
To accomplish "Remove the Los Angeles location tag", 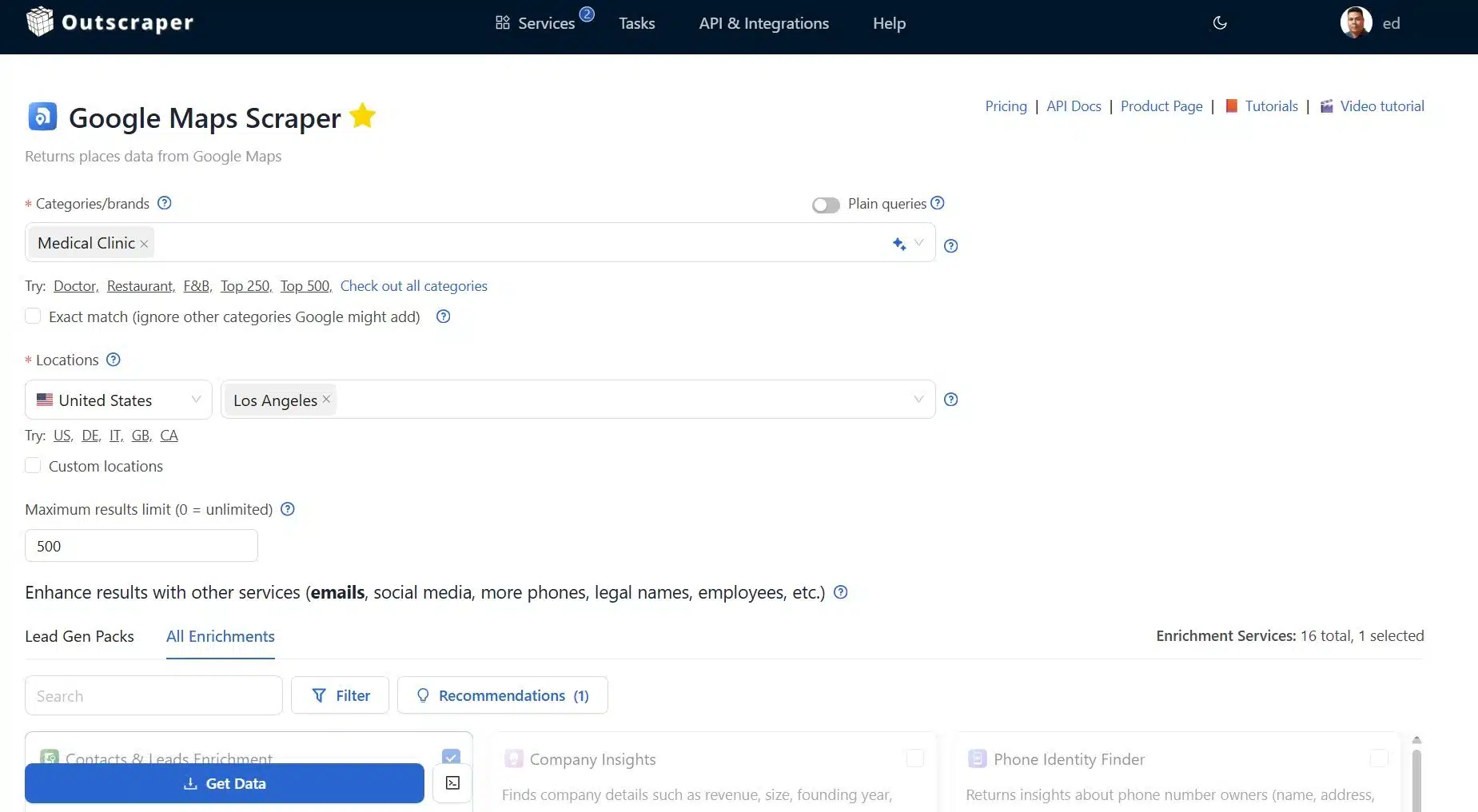I will click(326, 399).
